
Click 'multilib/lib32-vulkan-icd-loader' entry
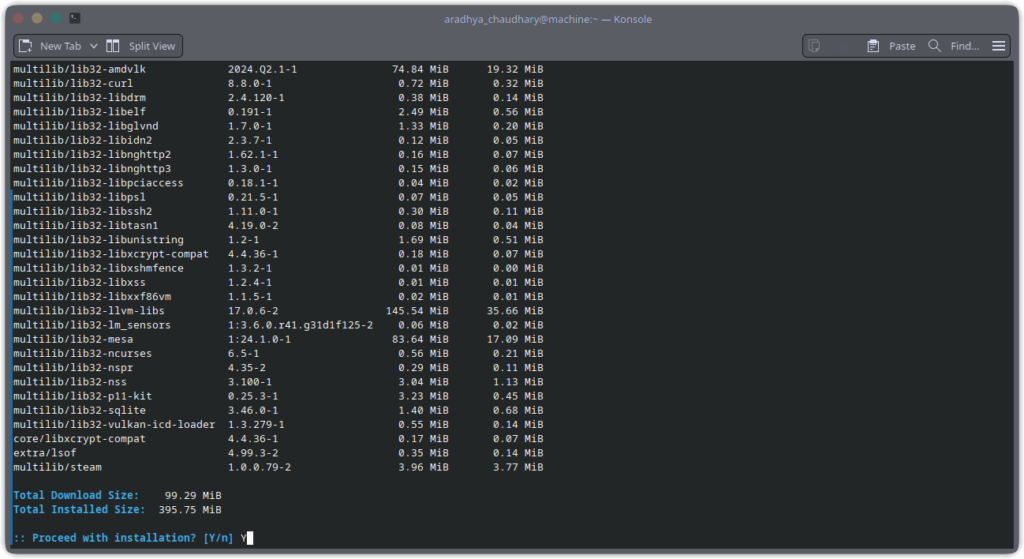pos(114,424)
